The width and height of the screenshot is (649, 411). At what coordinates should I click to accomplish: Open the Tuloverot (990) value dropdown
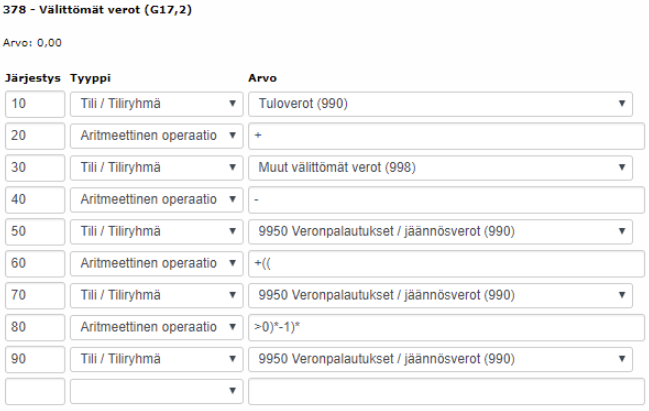[440, 103]
